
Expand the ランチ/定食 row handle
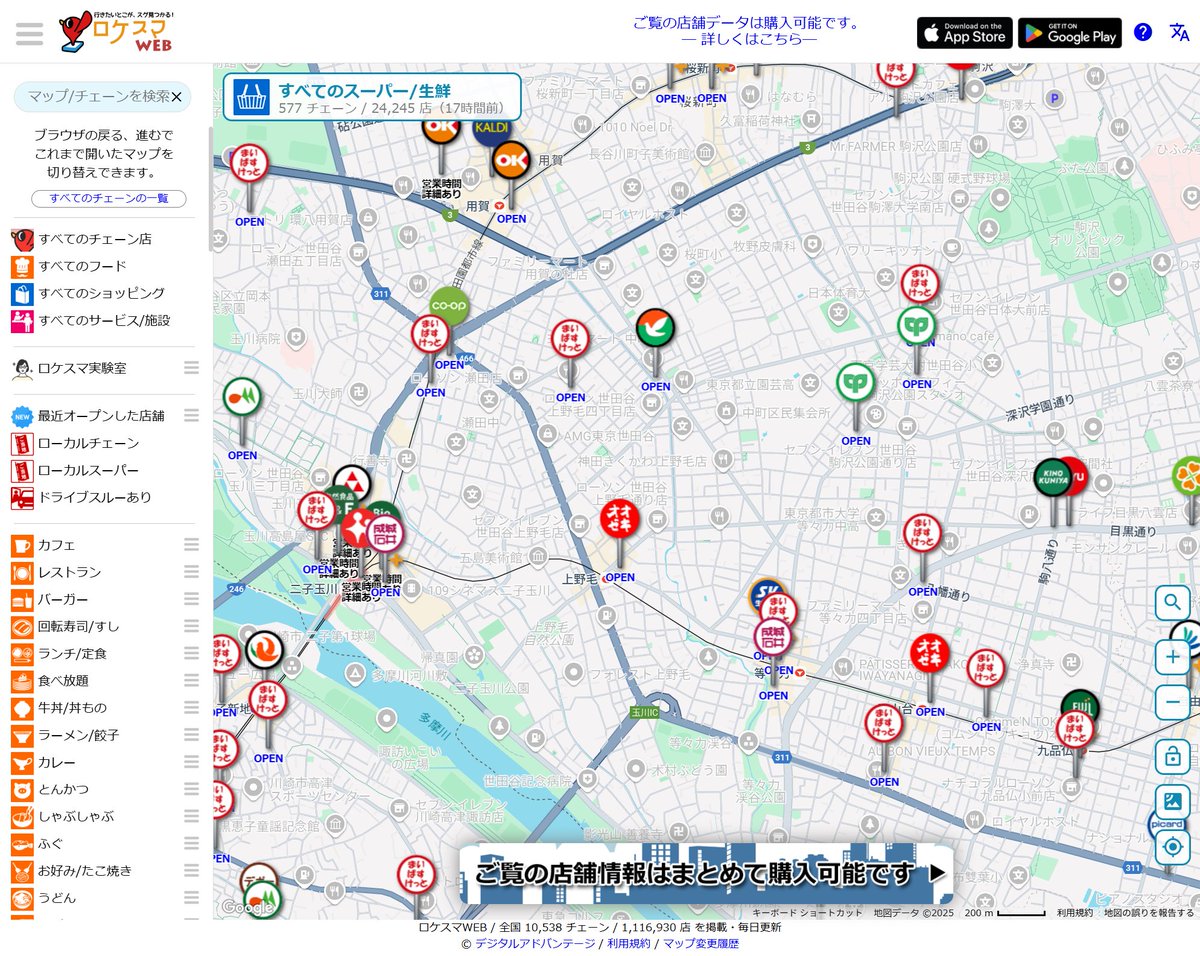[x=191, y=653]
